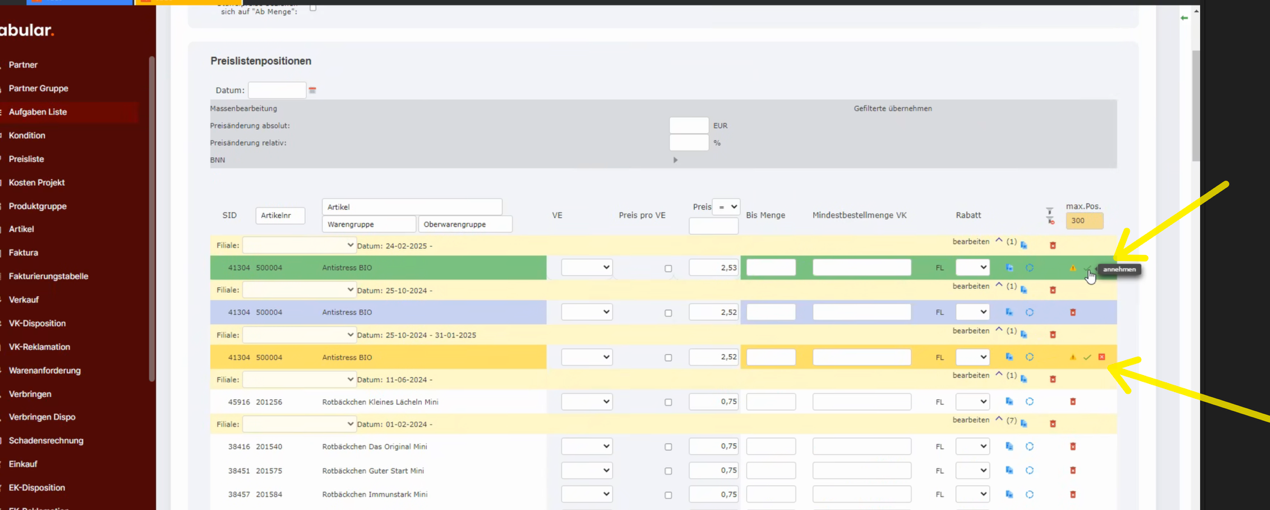Select VK-Disposition from the sidebar
This screenshot has width=1270, height=510.
37,323
